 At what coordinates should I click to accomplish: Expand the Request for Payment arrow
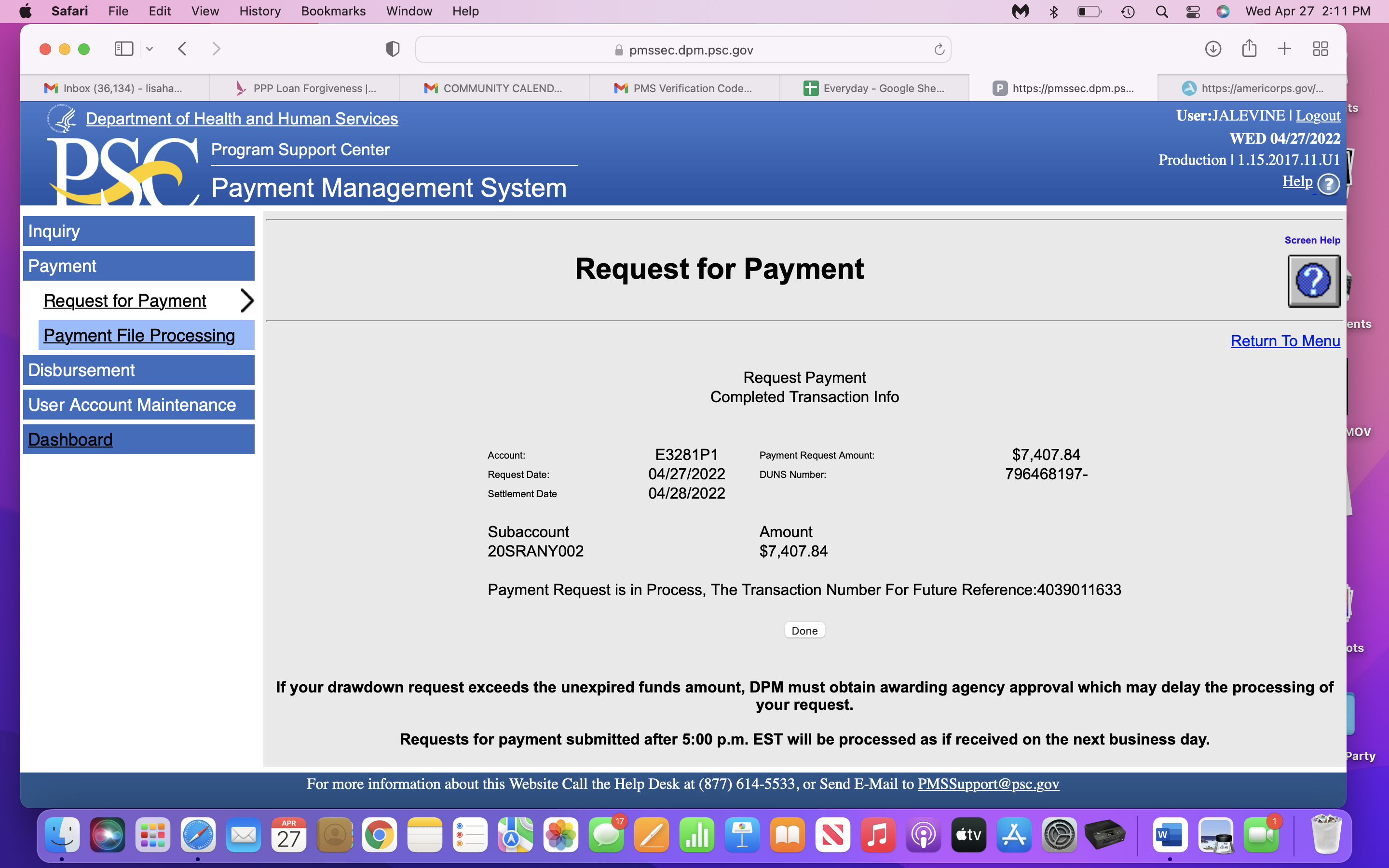click(x=247, y=300)
